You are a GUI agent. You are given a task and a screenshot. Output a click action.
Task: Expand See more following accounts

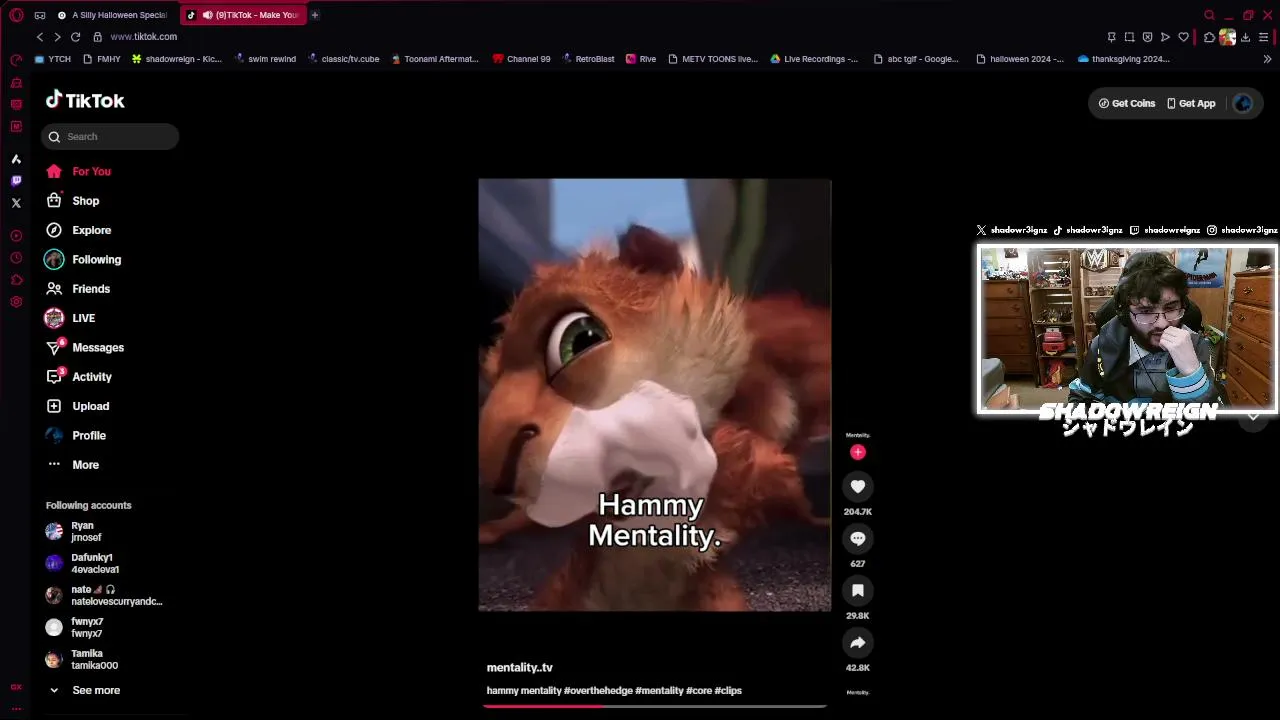point(85,690)
